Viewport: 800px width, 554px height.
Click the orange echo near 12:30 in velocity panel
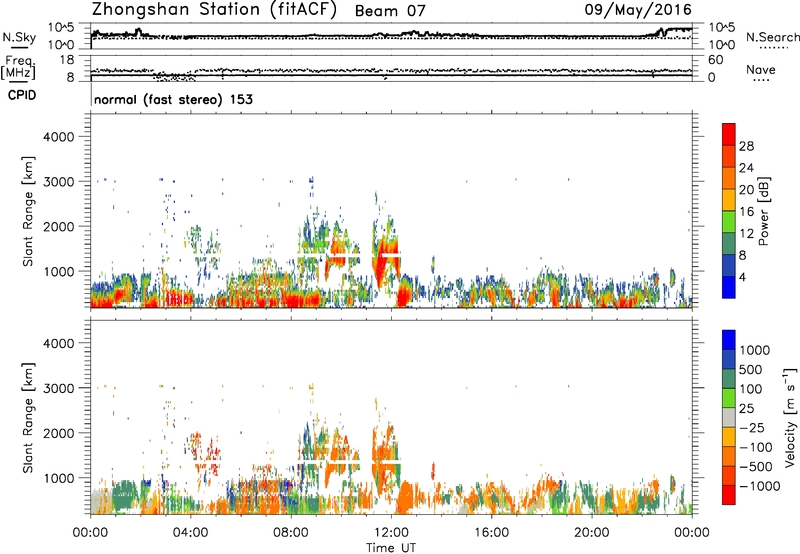click(x=406, y=496)
